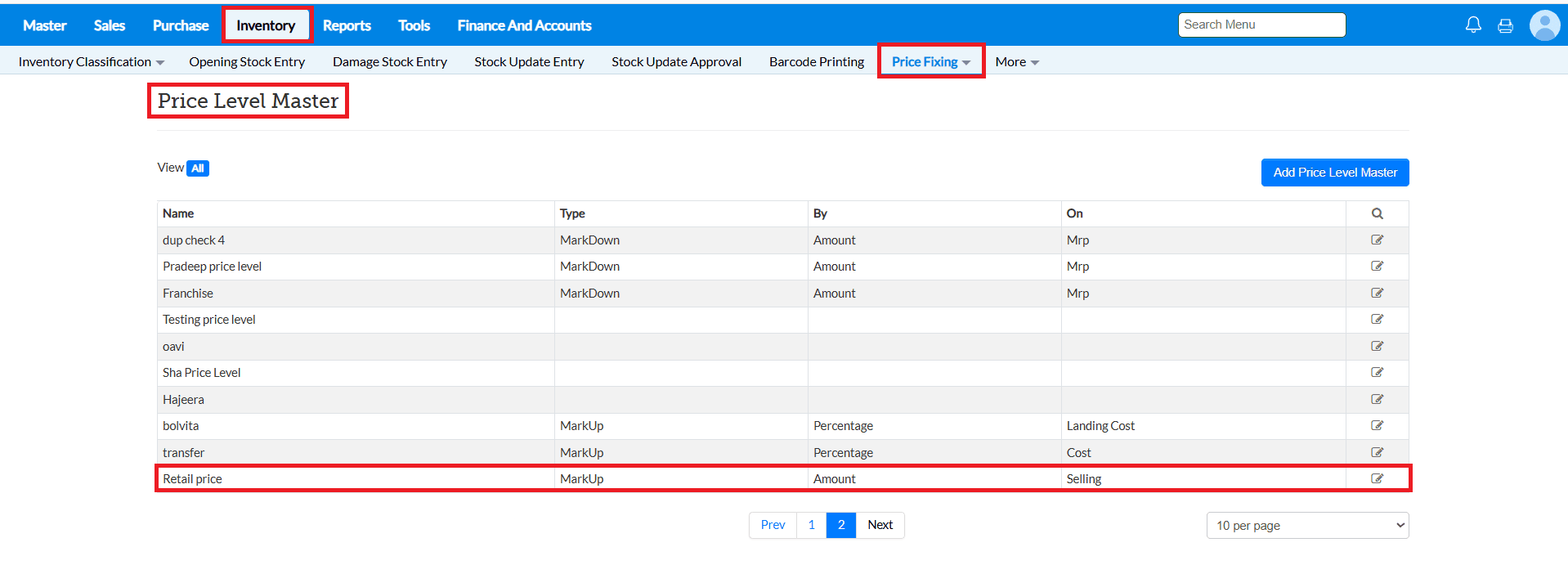Click the notification bell icon
1568x565 pixels.
tap(1473, 25)
